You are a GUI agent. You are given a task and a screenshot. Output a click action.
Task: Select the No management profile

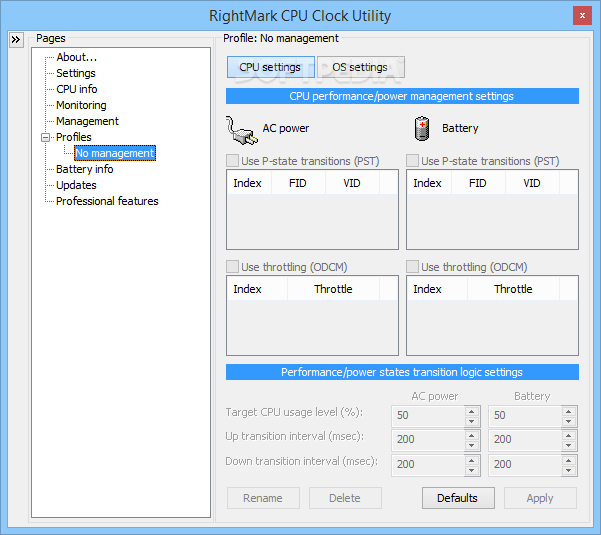(x=115, y=153)
